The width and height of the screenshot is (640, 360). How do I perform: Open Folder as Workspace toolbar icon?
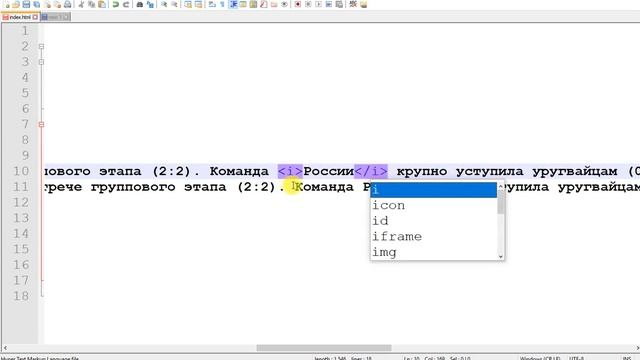click(x=274, y=4)
